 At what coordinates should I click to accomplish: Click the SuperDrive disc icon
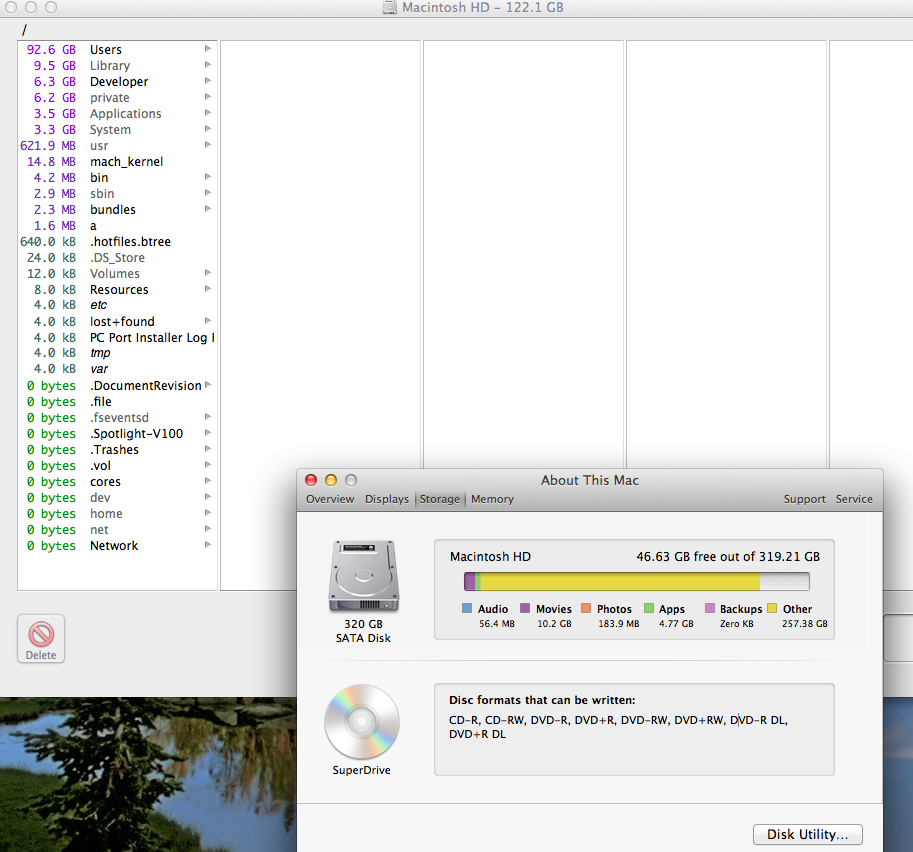click(362, 722)
